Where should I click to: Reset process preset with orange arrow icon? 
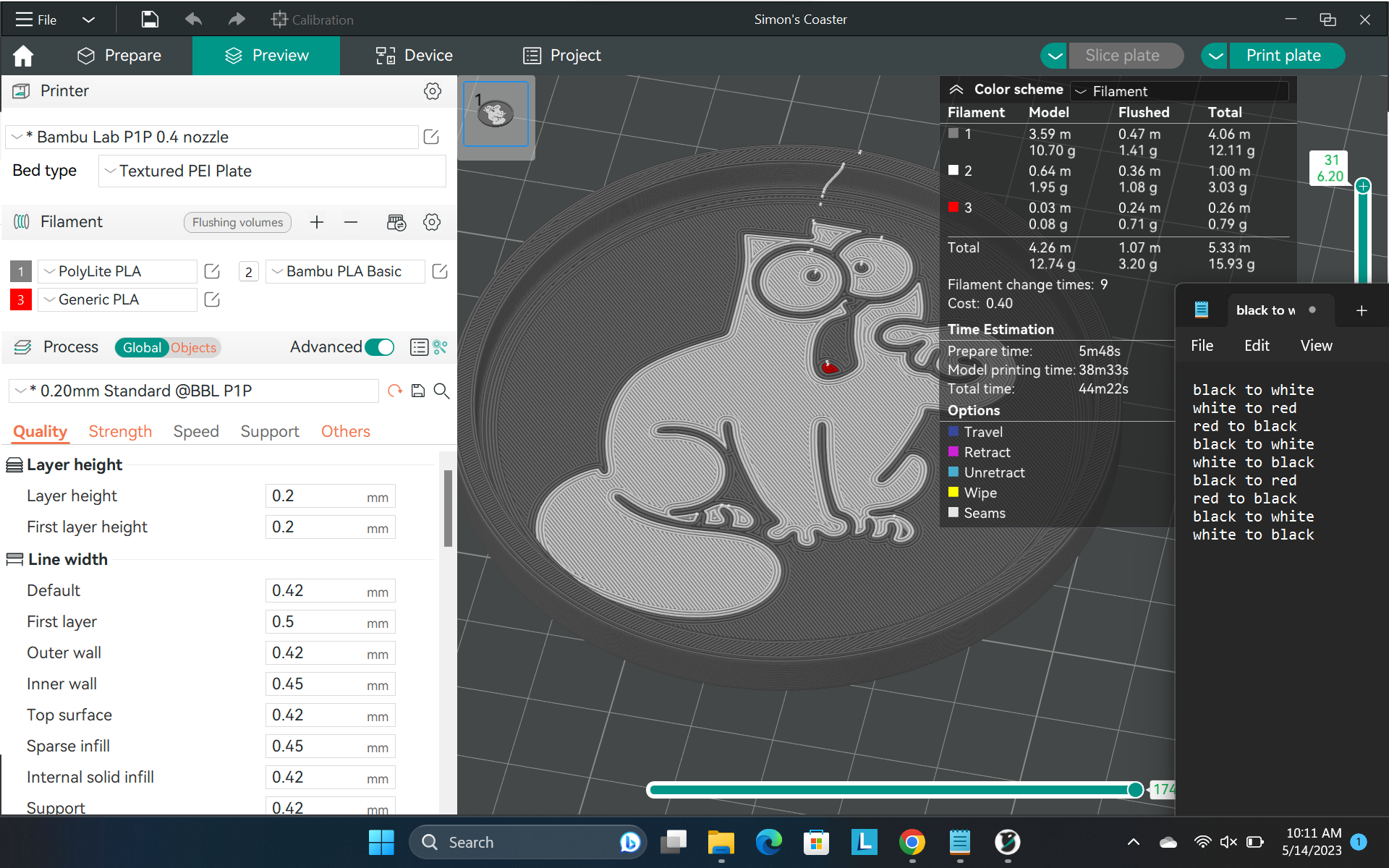[x=394, y=391]
